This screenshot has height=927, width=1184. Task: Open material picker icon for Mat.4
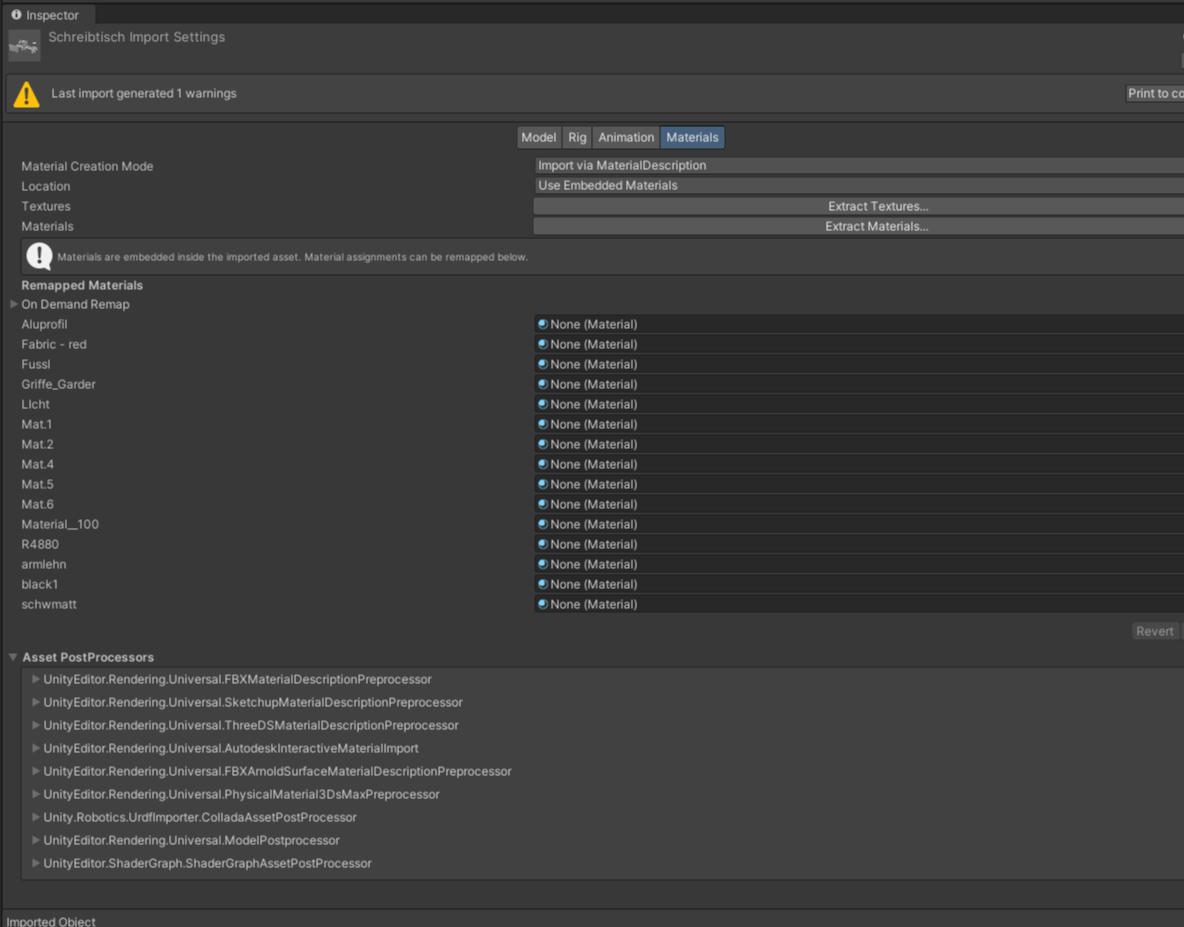pyautogui.click(x=542, y=464)
